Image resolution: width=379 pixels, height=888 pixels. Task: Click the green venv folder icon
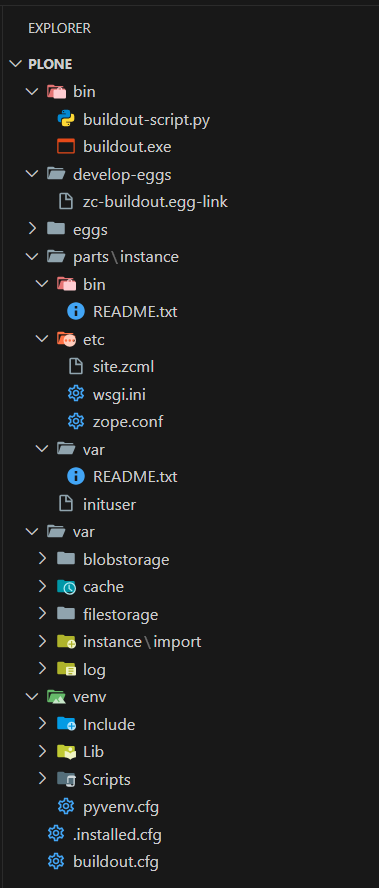click(56, 697)
